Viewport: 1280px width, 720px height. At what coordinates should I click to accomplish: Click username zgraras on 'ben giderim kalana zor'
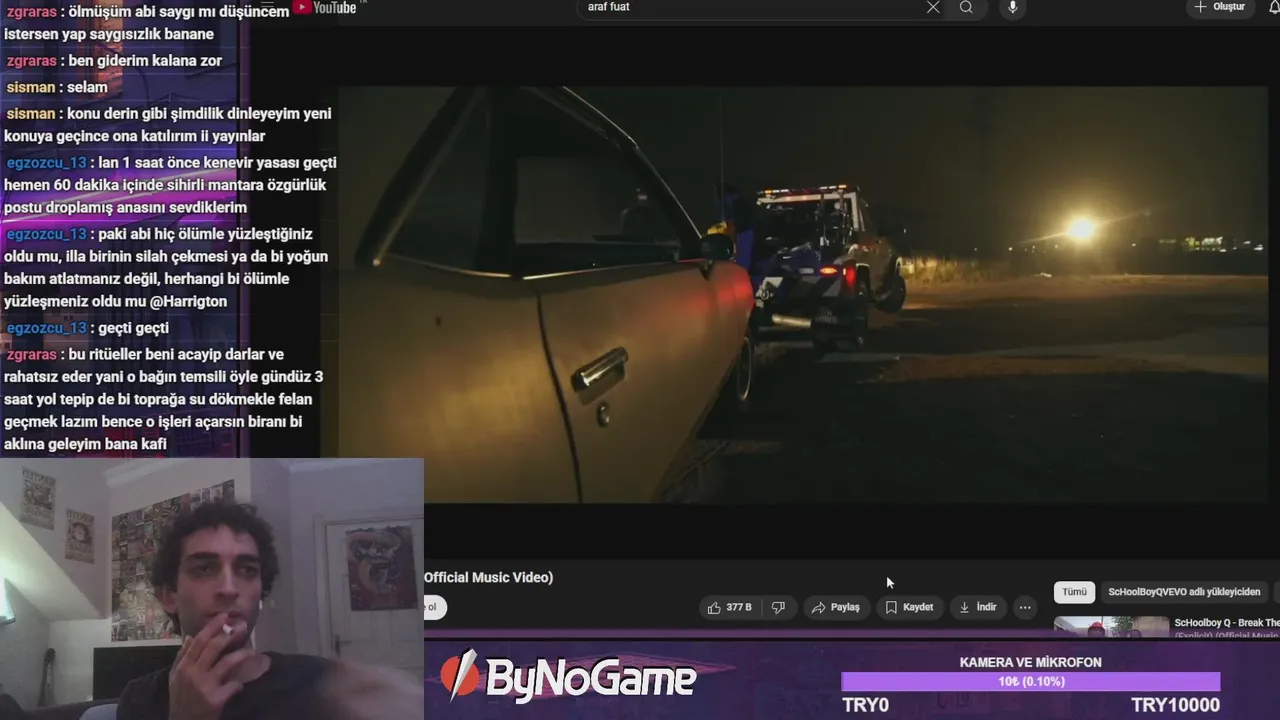(31, 61)
